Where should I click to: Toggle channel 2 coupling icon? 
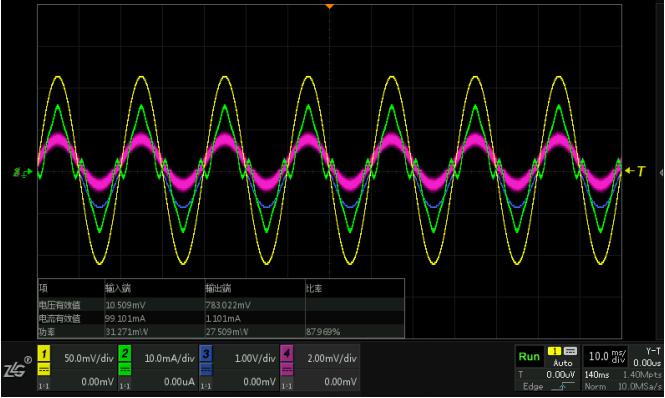(x=124, y=370)
